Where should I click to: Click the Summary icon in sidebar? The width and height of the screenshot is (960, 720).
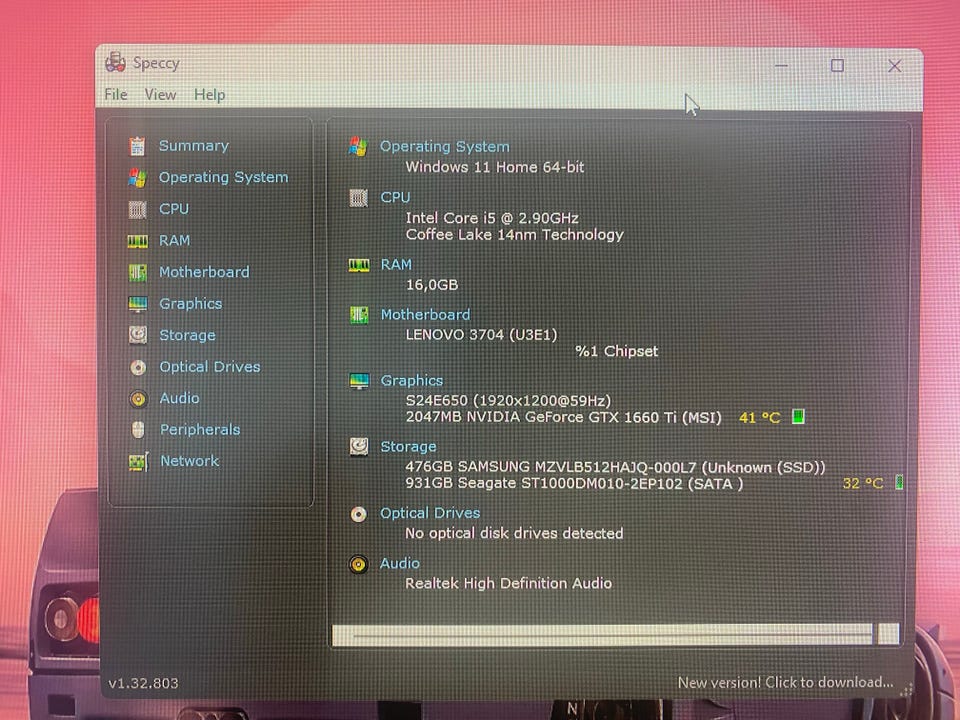137,146
